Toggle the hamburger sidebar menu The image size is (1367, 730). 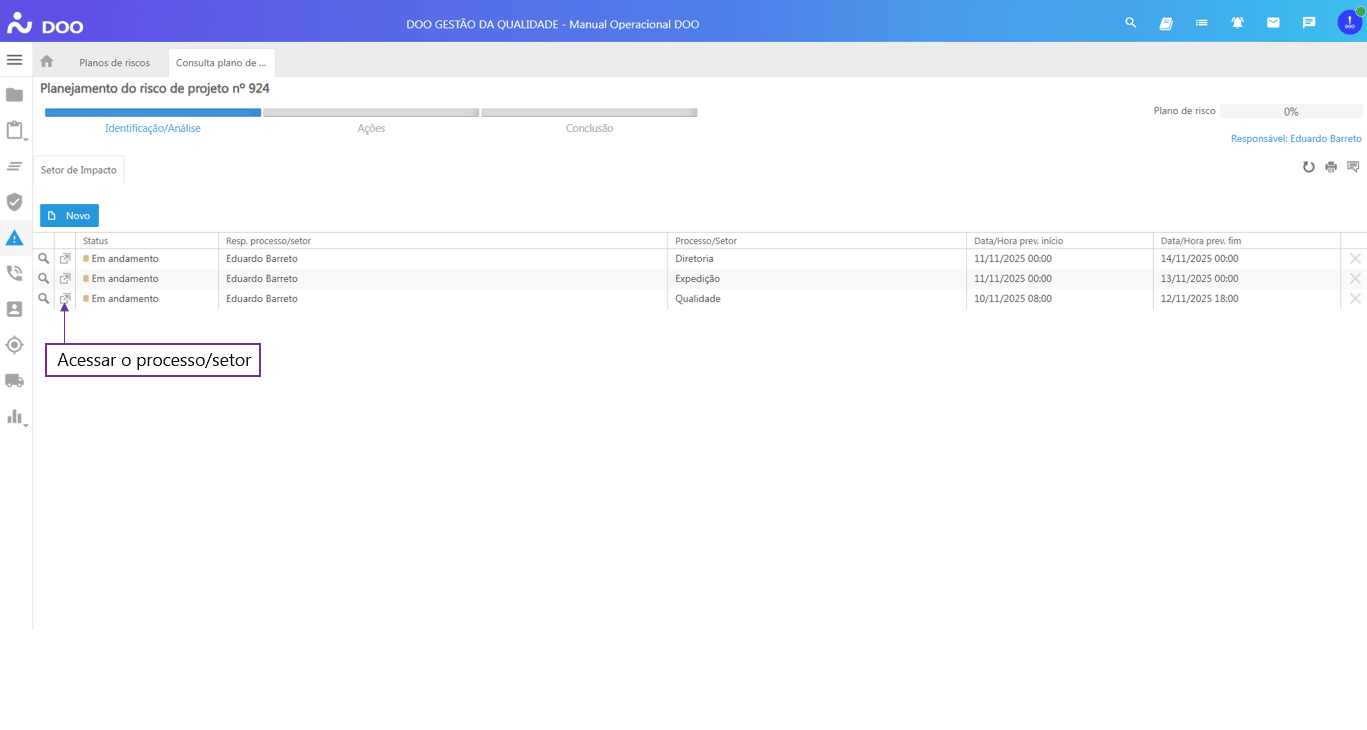click(14, 60)
